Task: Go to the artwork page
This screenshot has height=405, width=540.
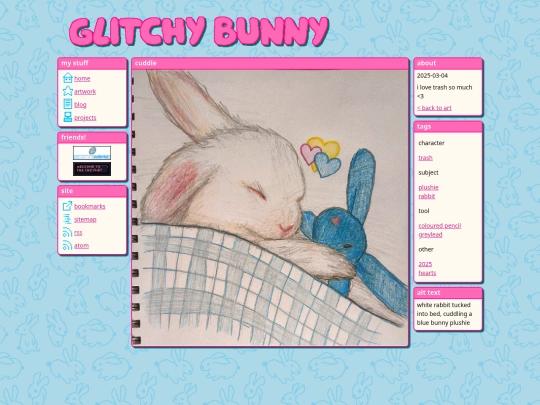Action: point(85,92)
